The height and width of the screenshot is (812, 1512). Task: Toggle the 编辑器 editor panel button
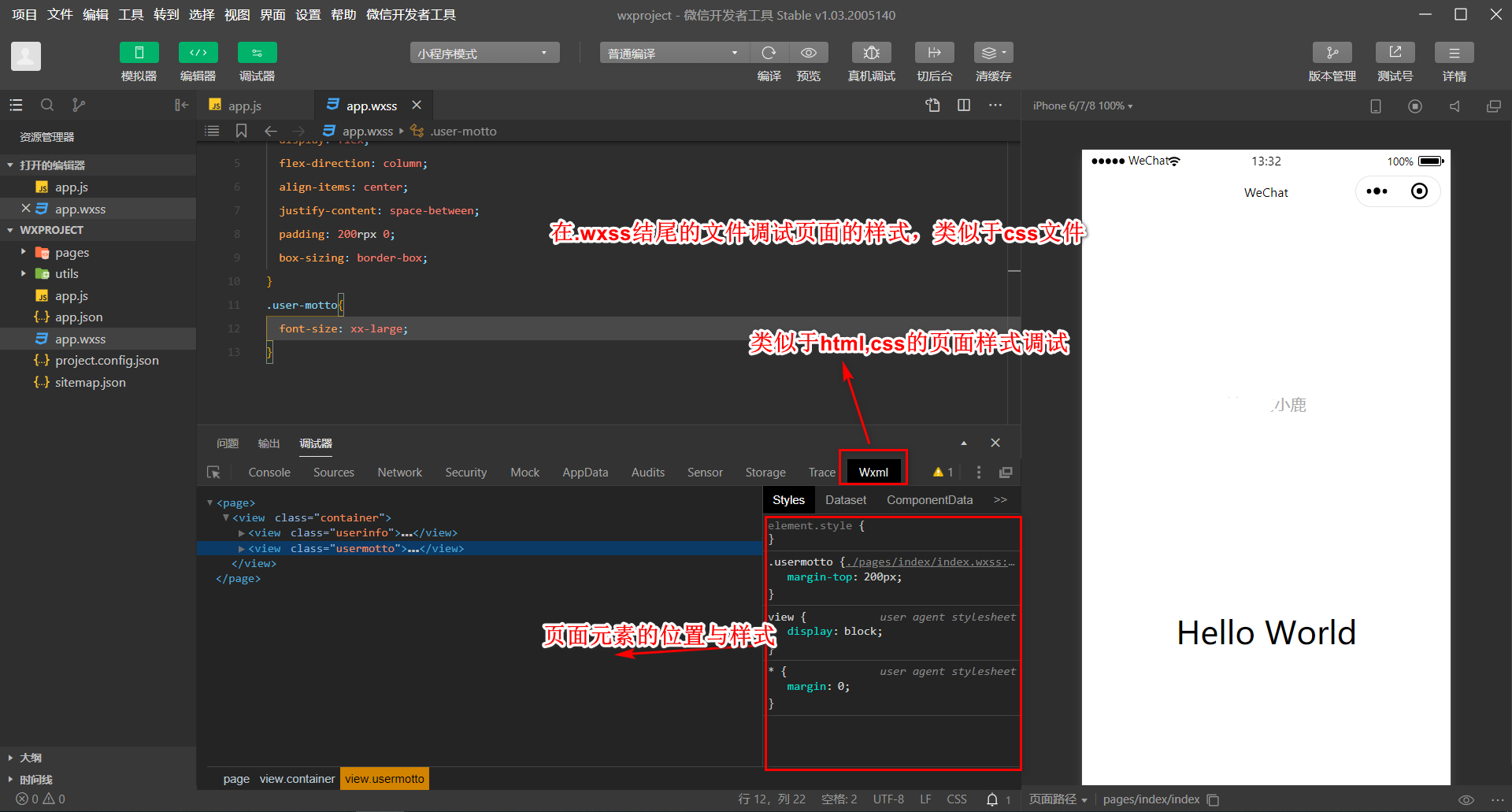[x=198, y=53]
